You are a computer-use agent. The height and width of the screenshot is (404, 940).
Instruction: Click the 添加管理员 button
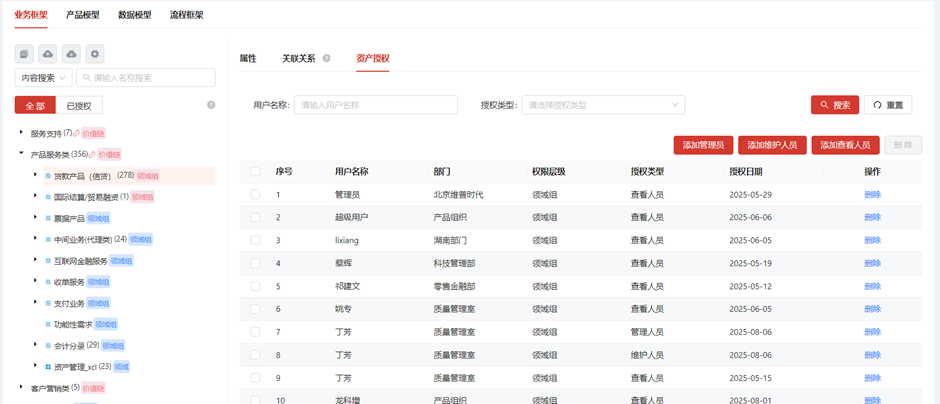pyautogui.click(x=703, y=145)
